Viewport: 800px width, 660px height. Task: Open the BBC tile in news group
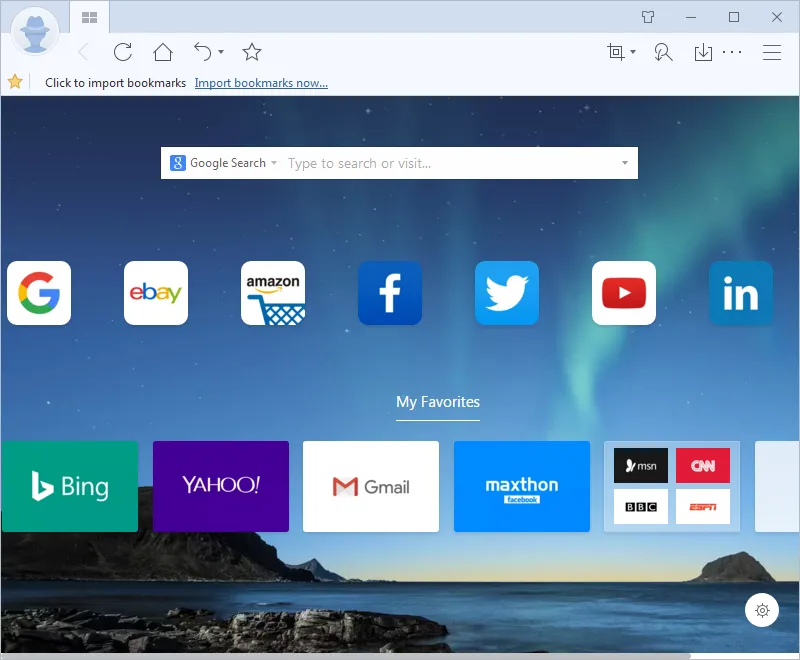point(641,506)
